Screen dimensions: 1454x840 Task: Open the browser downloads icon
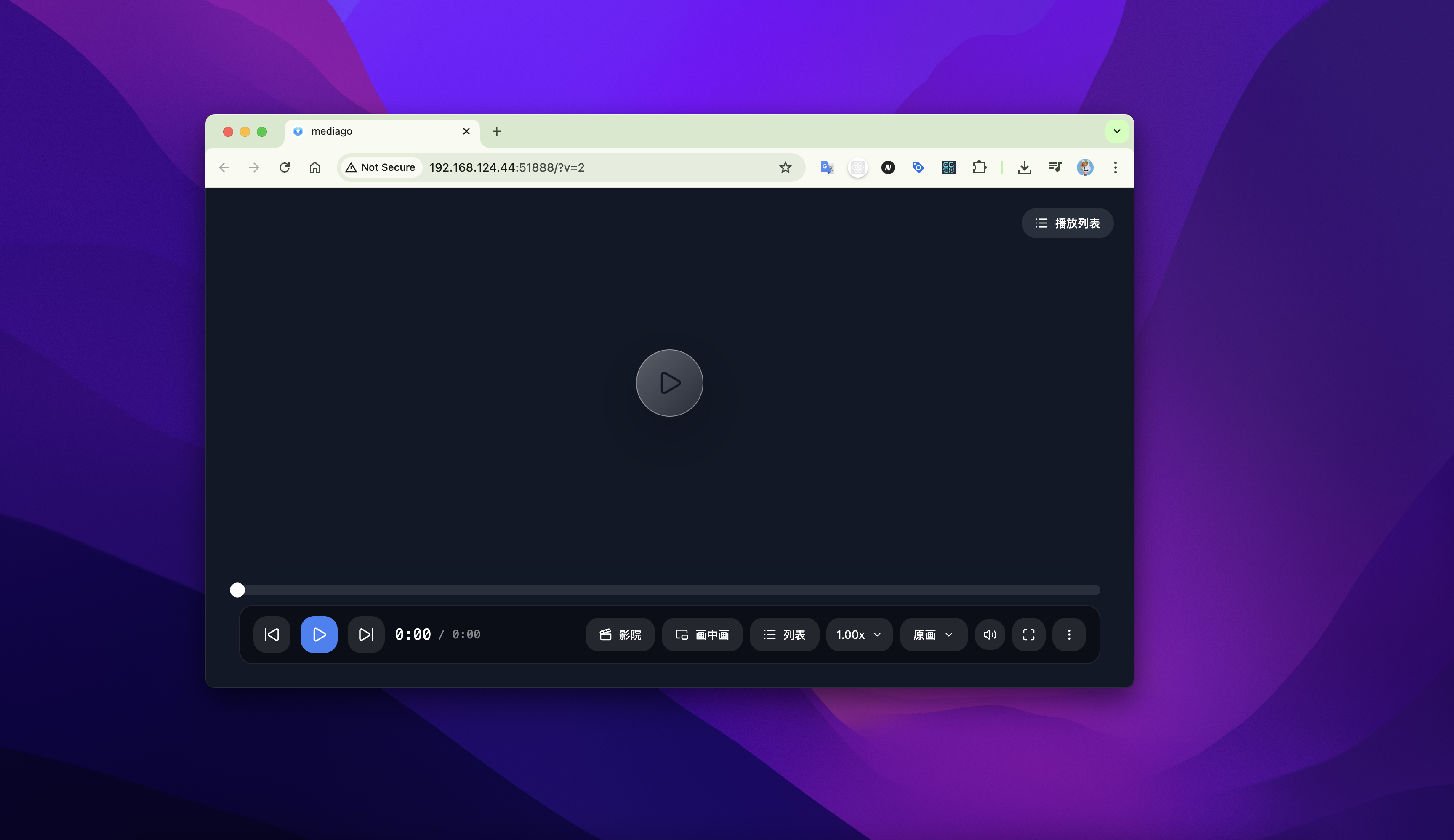(x=1024, y=167)
